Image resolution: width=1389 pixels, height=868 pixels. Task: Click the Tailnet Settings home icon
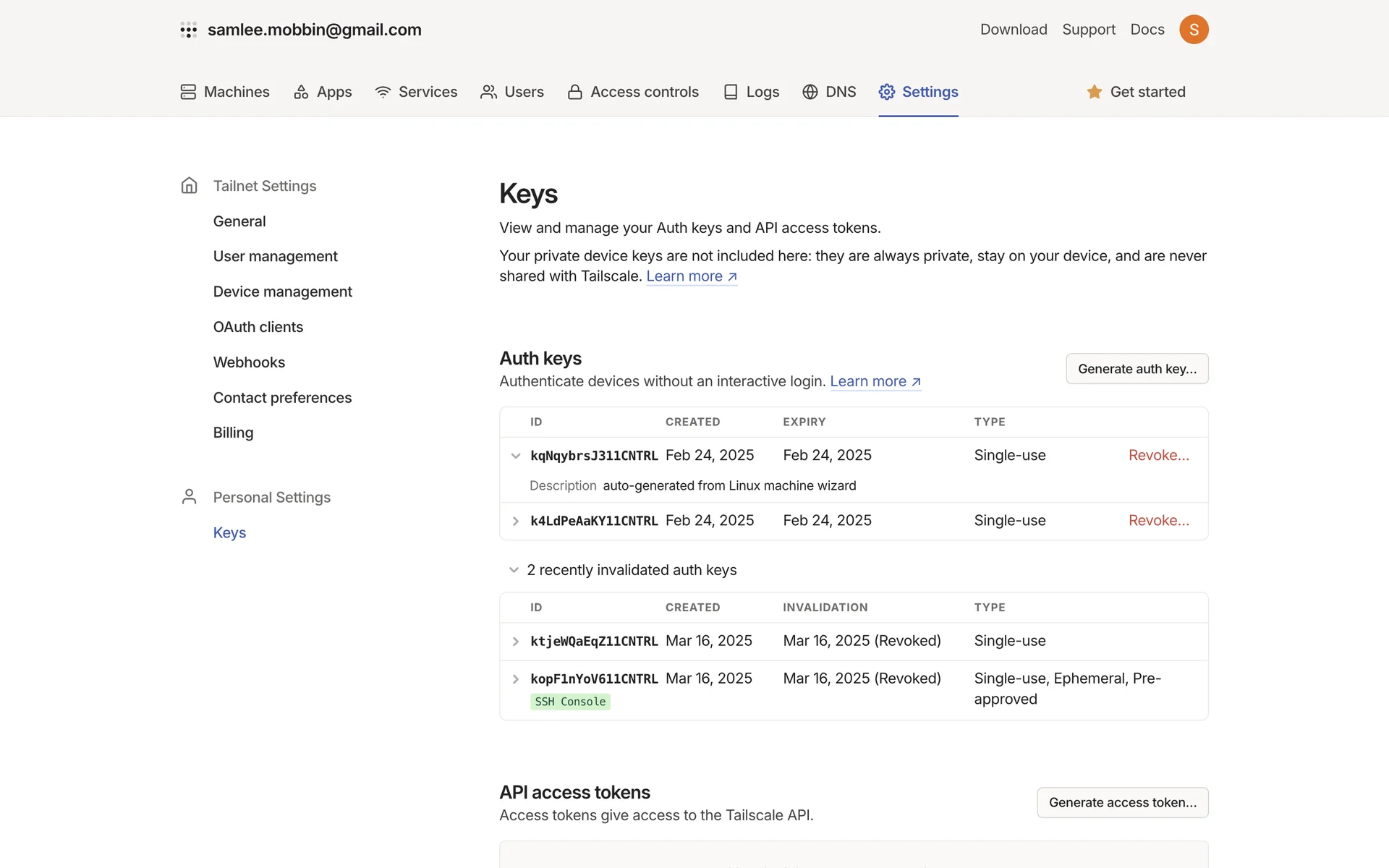189,186
